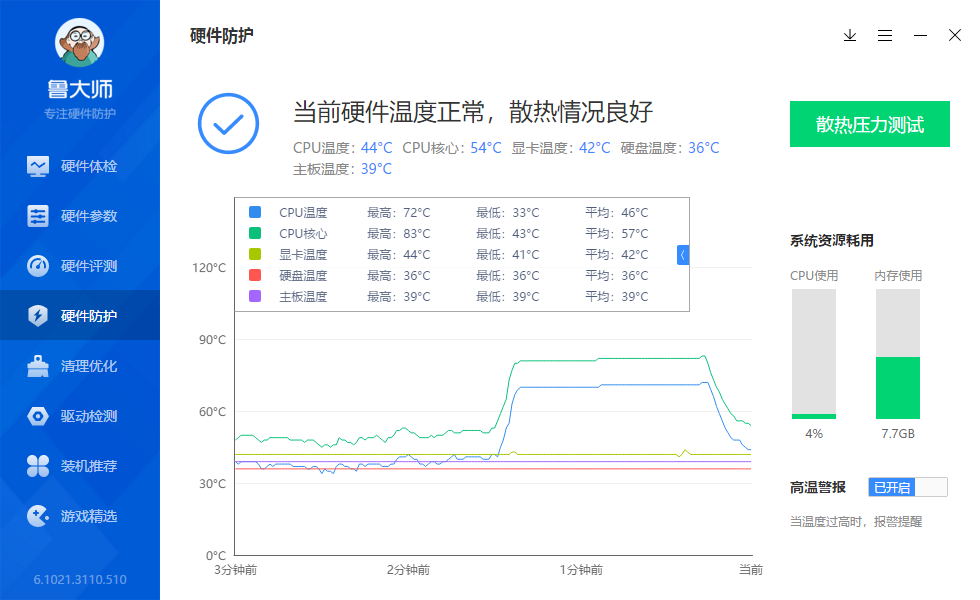Viewport: 980px width, 600px height.
Task: Click the 当前 time axis label
Action: click(x=751, y=570)
